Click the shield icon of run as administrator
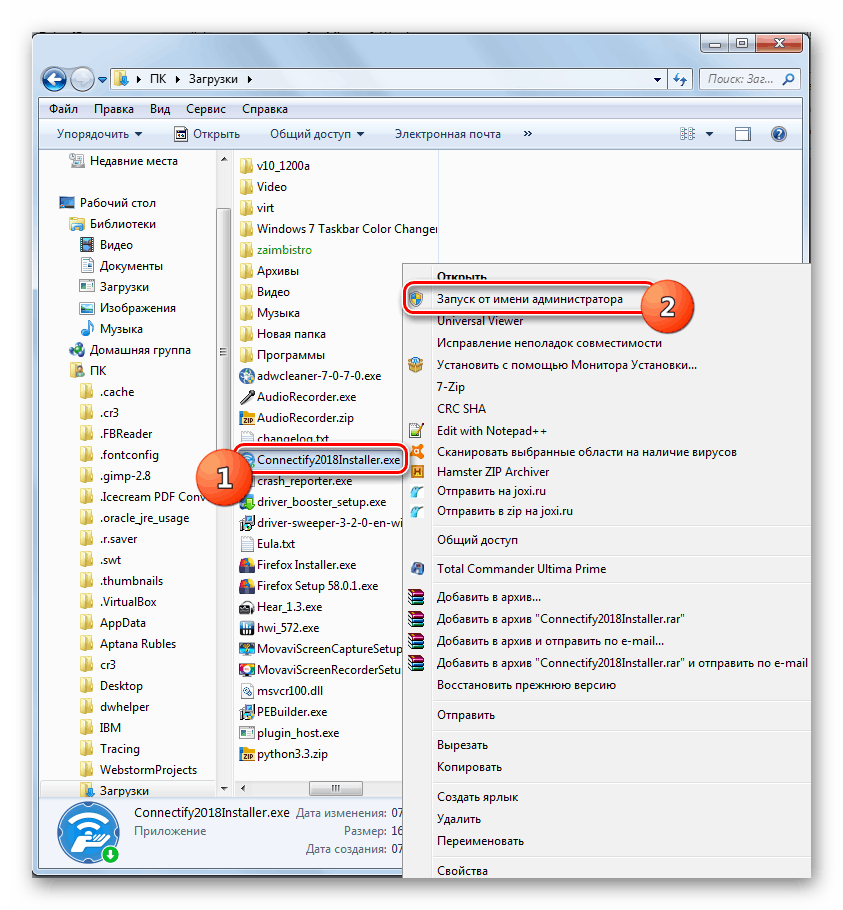Viewport: 843px width, 910px height. 416,299
